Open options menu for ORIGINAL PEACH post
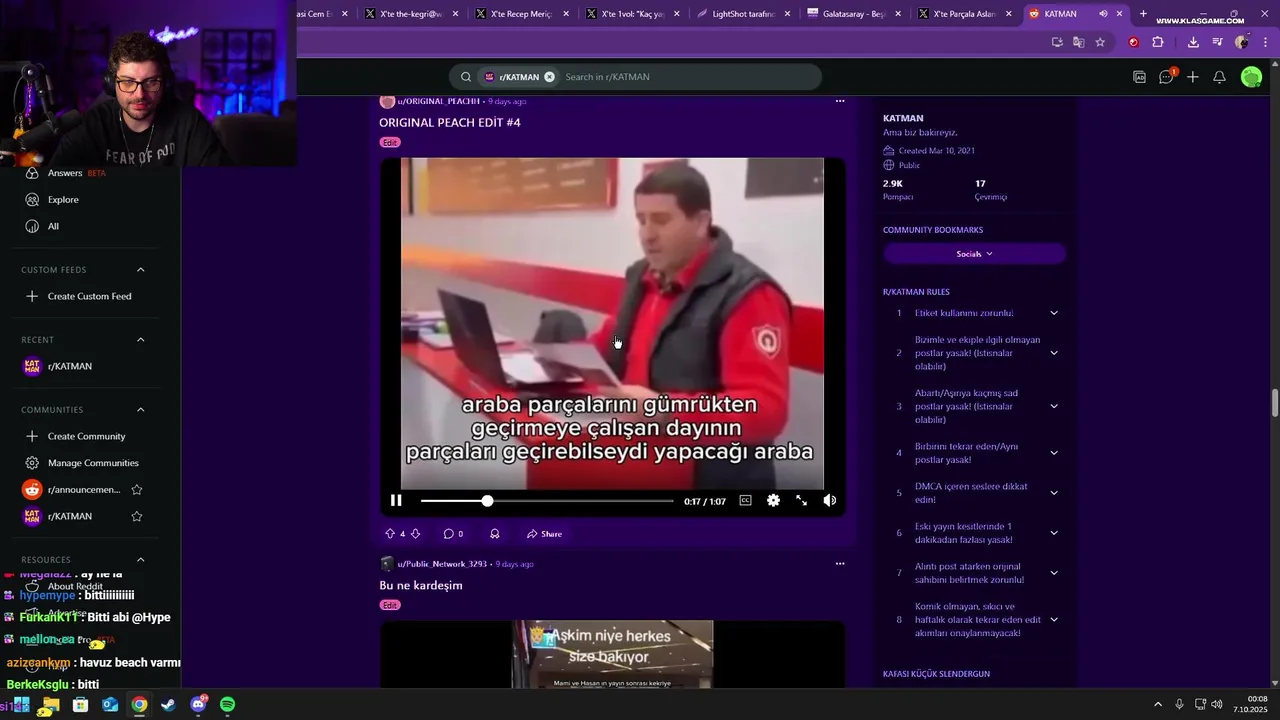 coord(840,101)
